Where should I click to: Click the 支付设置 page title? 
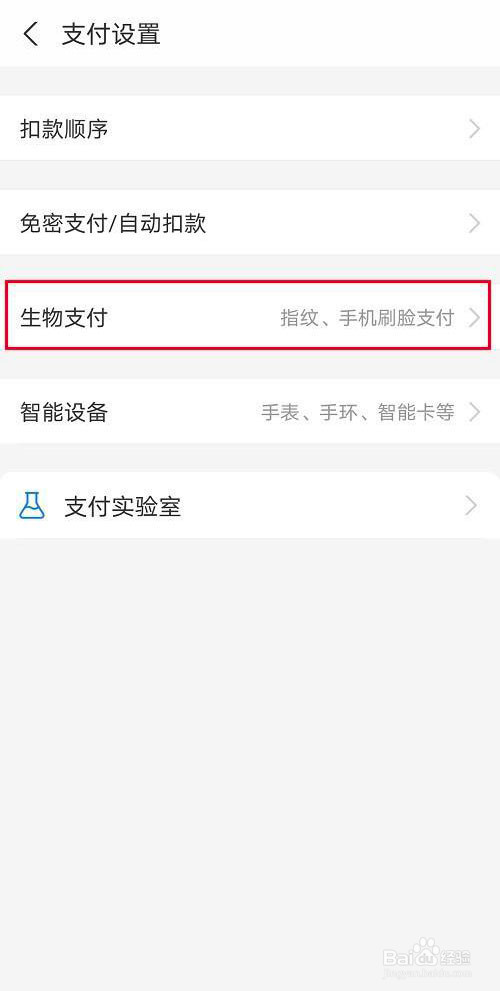pos(111,34)
